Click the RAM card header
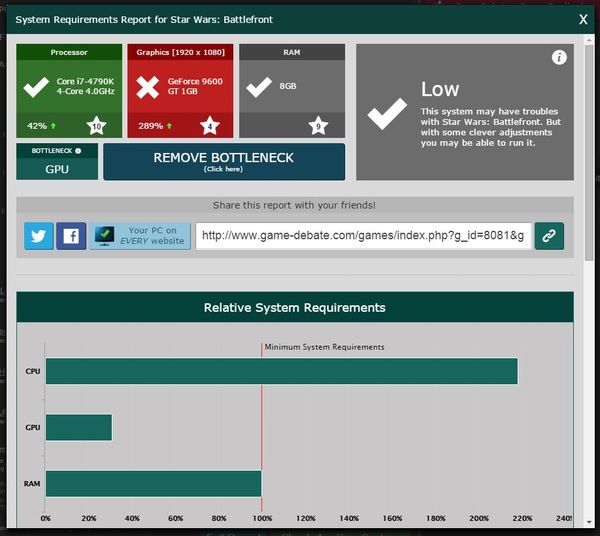This screenshot has height=536, width=600. coord(292,52)
